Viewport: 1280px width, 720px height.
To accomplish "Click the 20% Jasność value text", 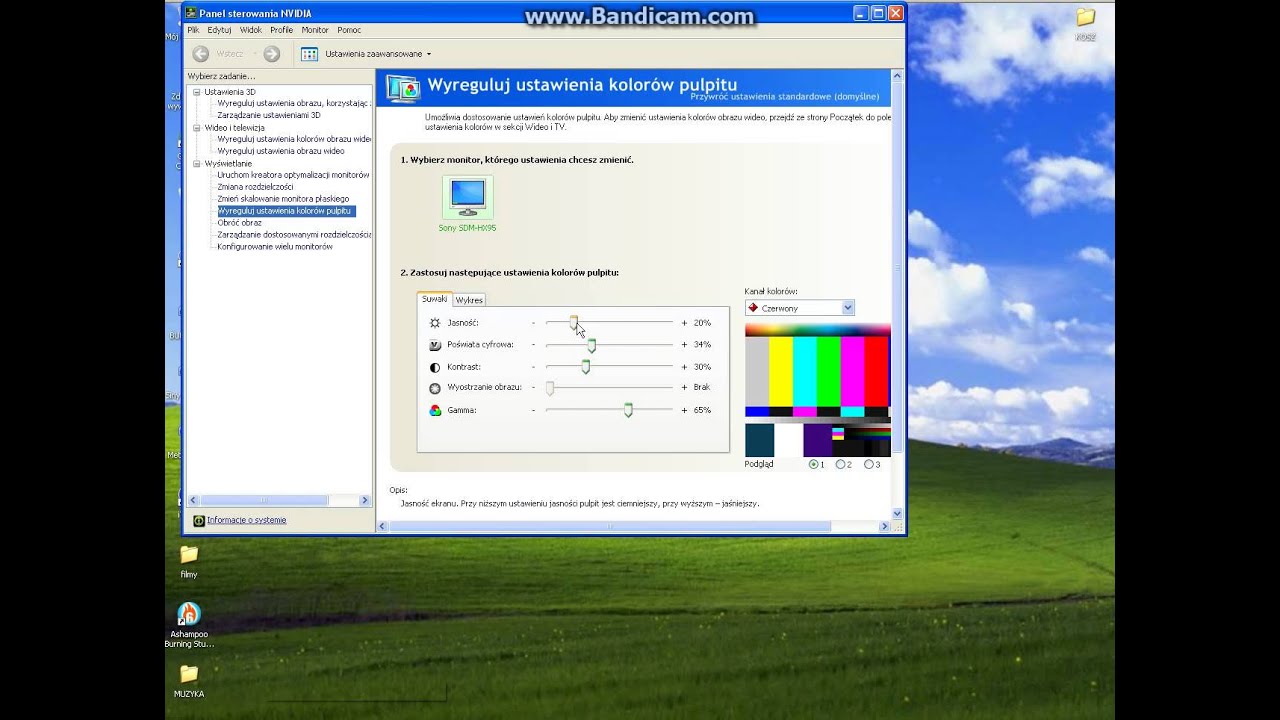I will pyautogui.click(x=702, y=323).
